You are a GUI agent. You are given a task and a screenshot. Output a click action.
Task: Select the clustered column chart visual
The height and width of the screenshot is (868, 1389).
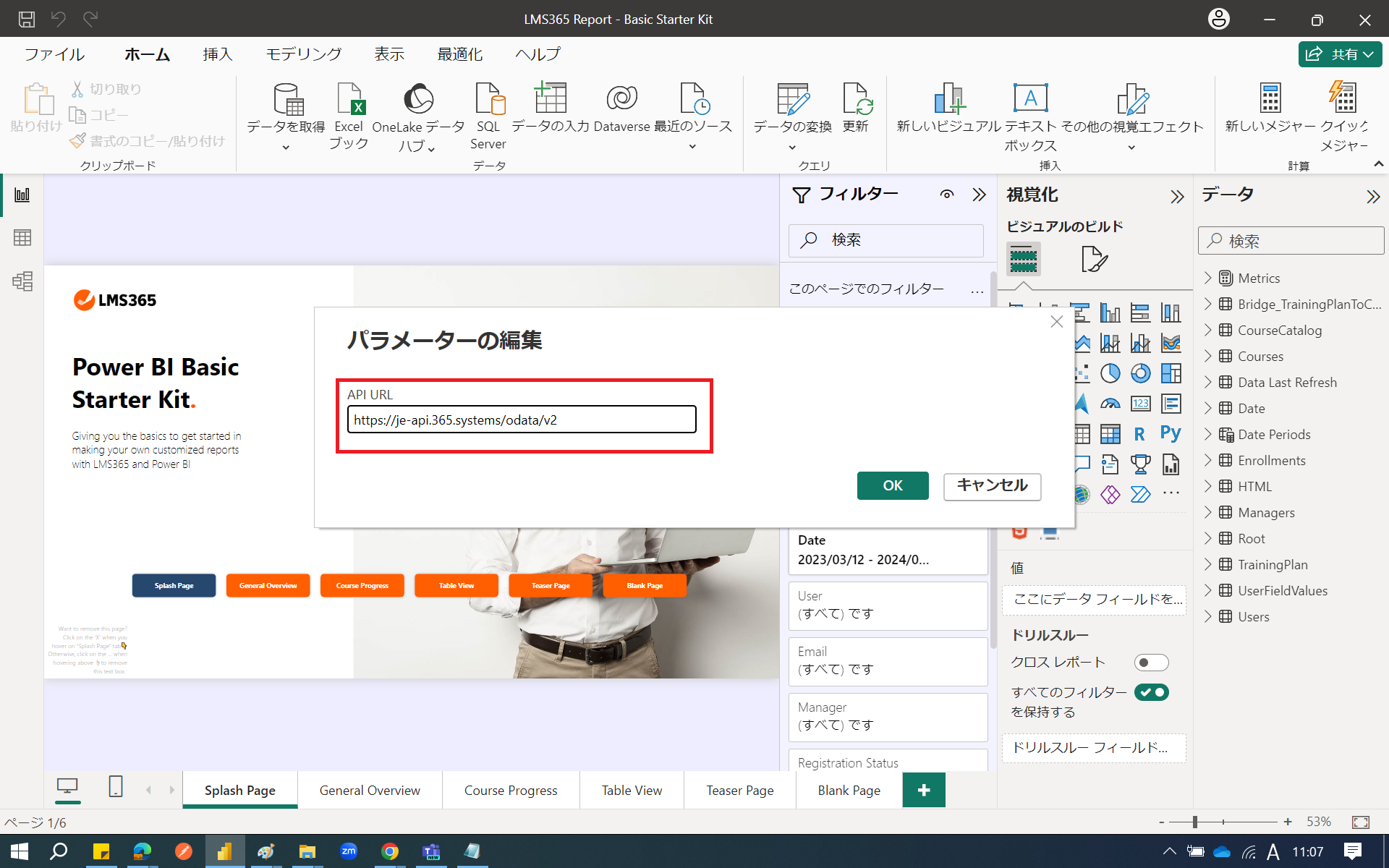(1110, 312)
